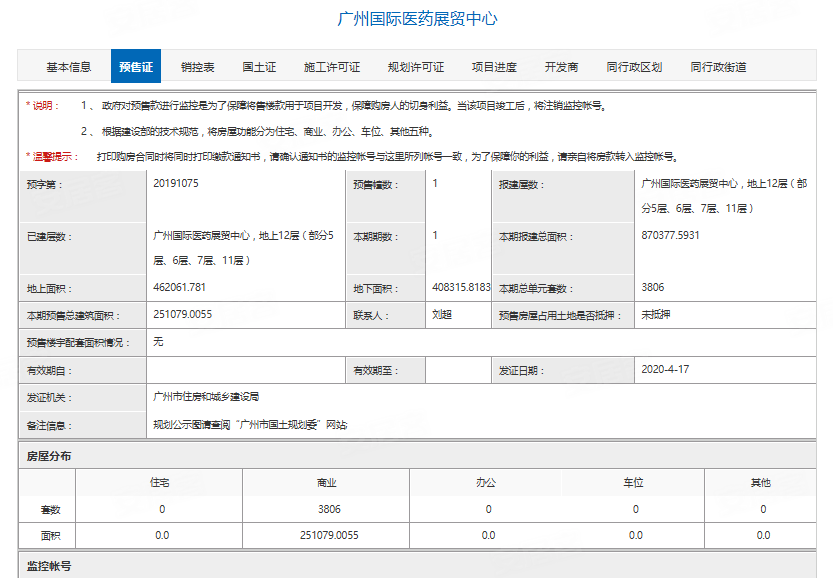The image size is (833, 578).
Task: Click the 监控帐号 section header
Action: (x=49, y=565)
